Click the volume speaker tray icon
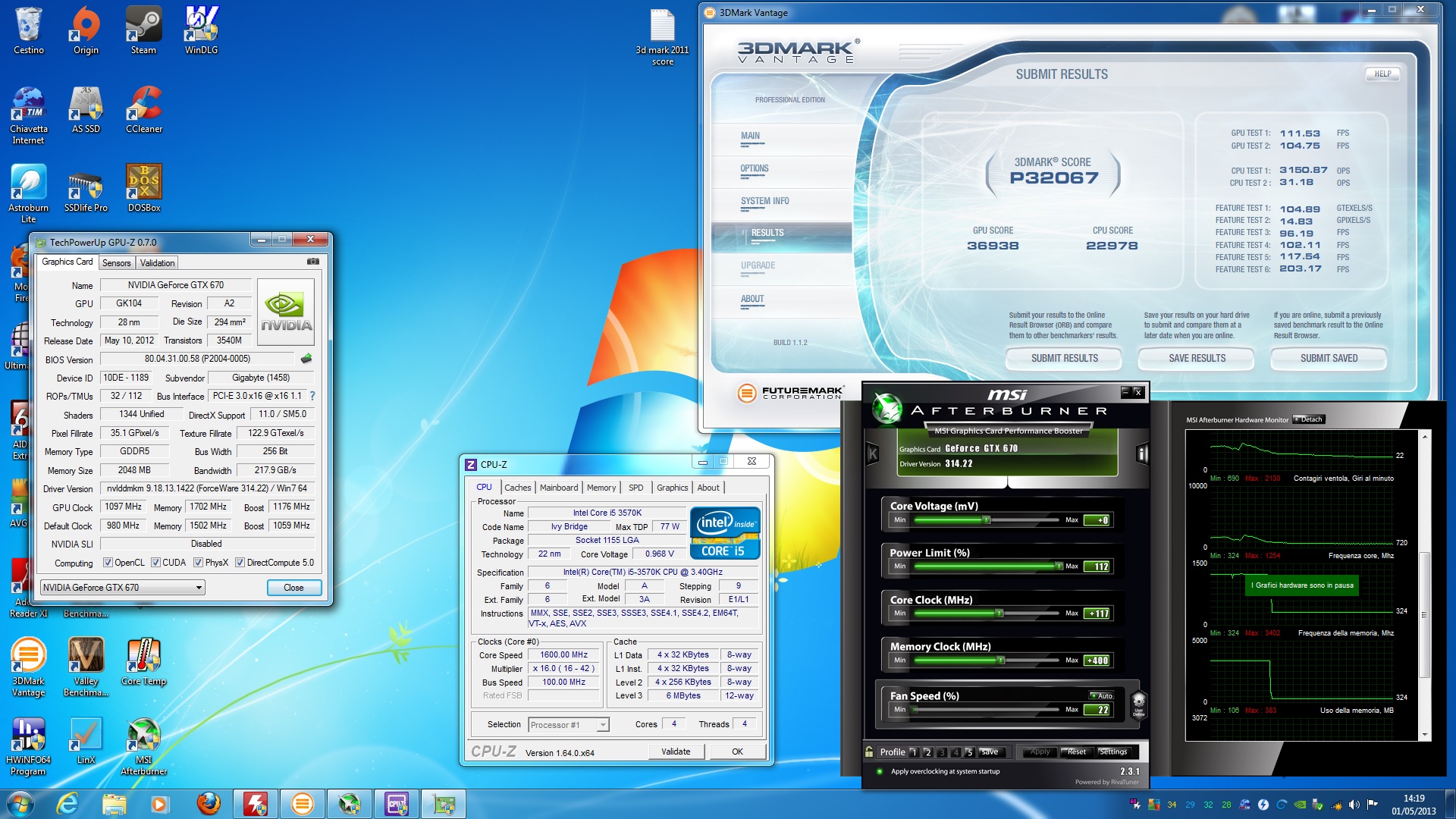 (1354, 805)
